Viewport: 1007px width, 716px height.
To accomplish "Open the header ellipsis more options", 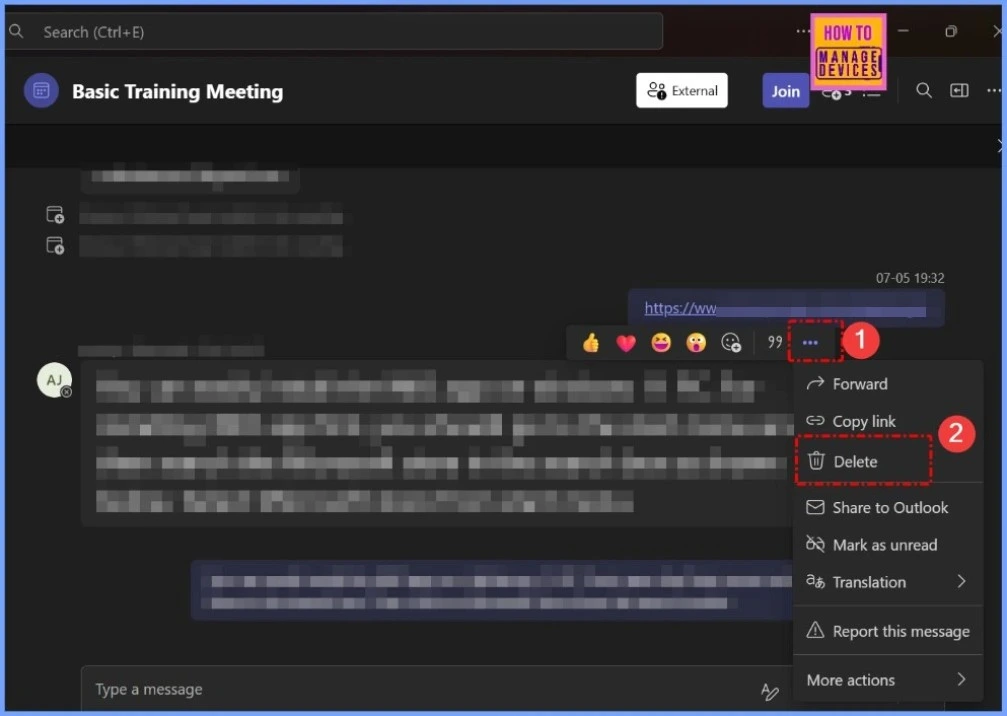I will (994, 91).
